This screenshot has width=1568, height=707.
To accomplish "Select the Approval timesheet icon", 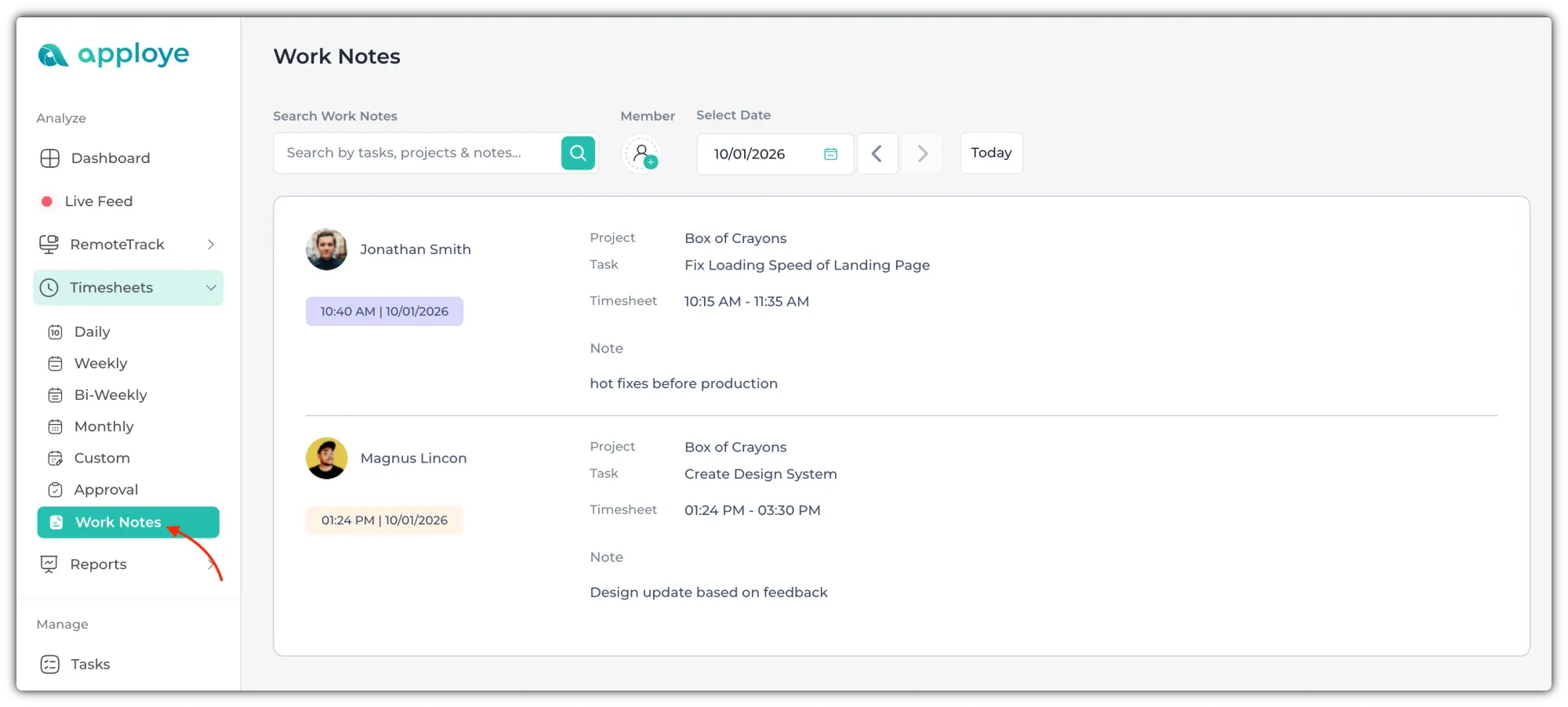I will pos(56,490).
